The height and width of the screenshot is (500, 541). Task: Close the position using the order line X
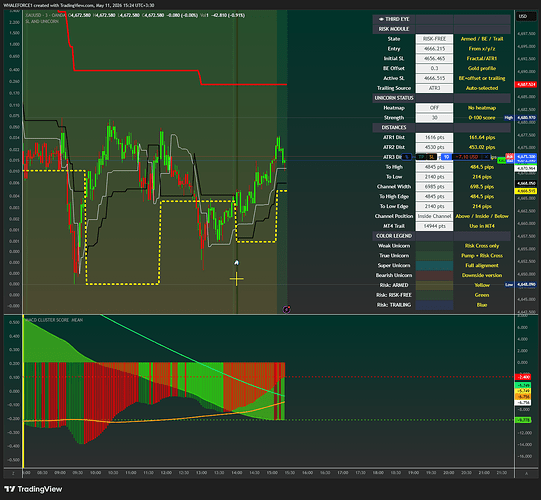coord(486,157)
